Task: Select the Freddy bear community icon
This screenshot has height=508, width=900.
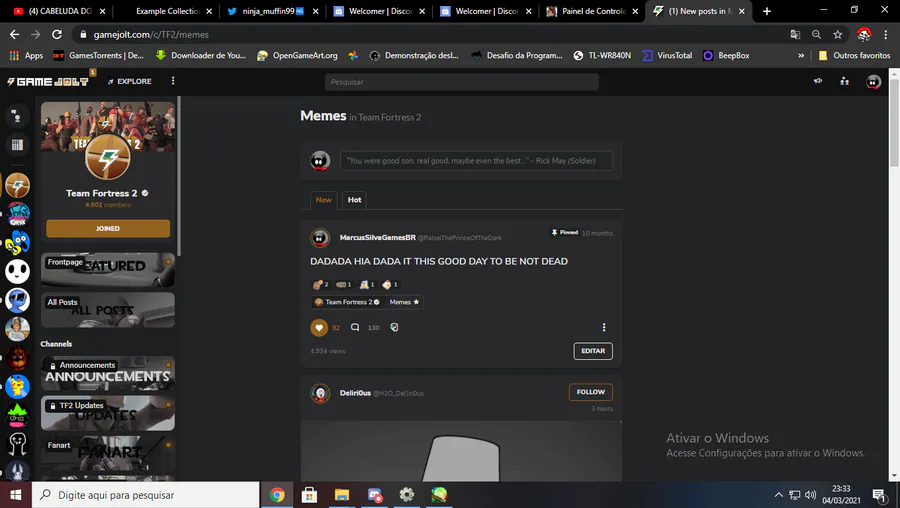Action: coord(17,358)
